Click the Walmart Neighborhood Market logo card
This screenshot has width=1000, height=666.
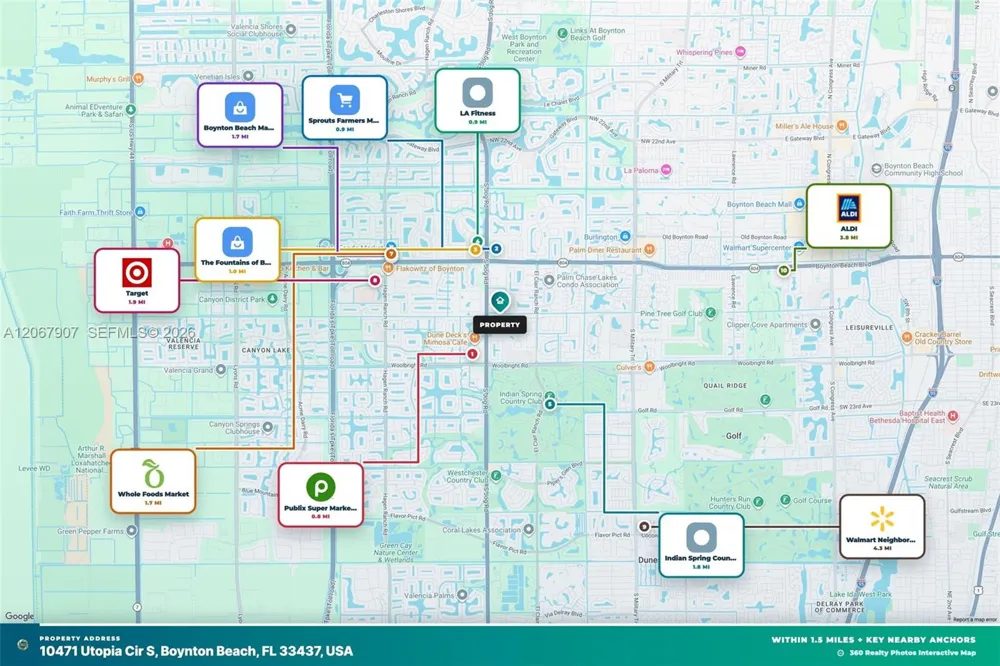(x=882, y=526)
